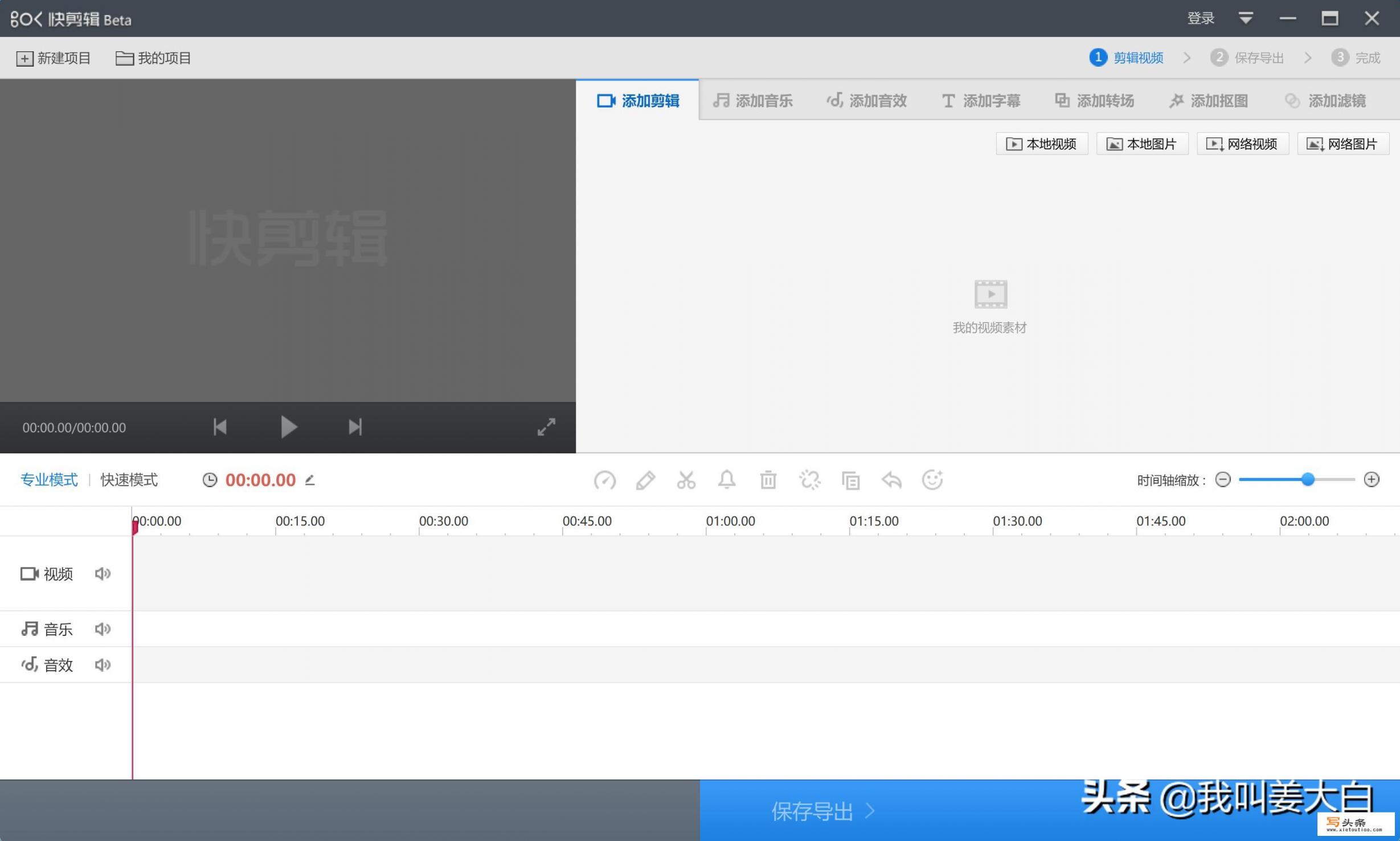Open 我的项目
The image size is (1400, 841).
[153, 58]
